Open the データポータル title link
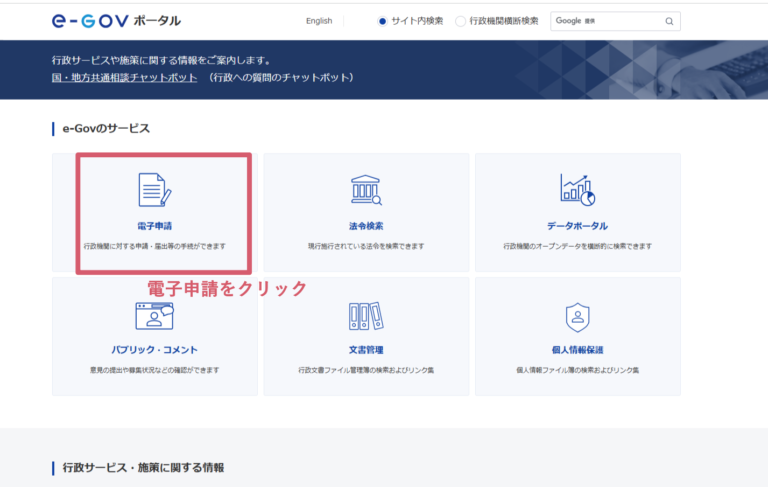This screenshot has width=768, height=487. tap(577, 226)
